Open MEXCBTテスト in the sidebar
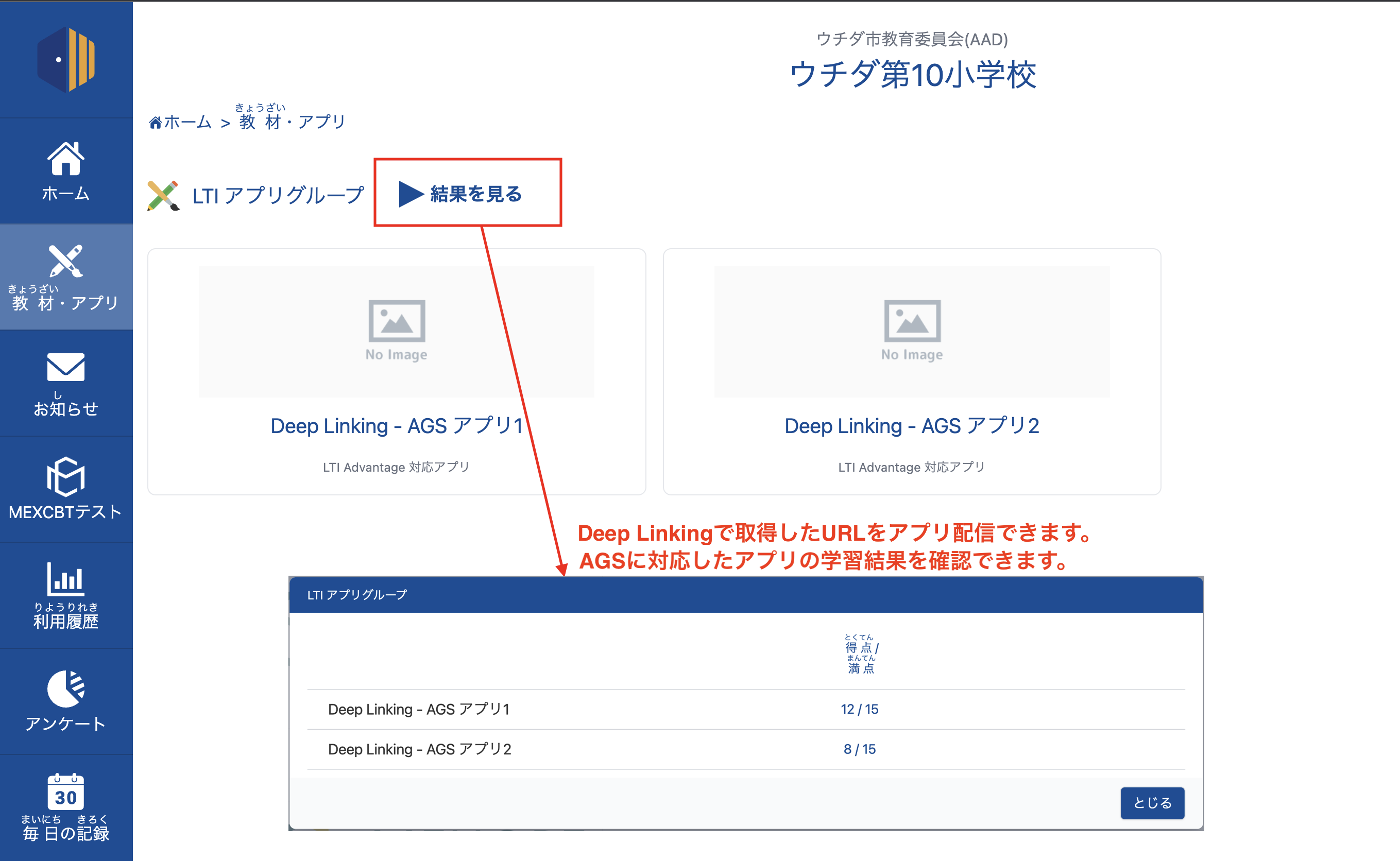The width and height of the screenshot is (1400, 861). coord(66,489)
